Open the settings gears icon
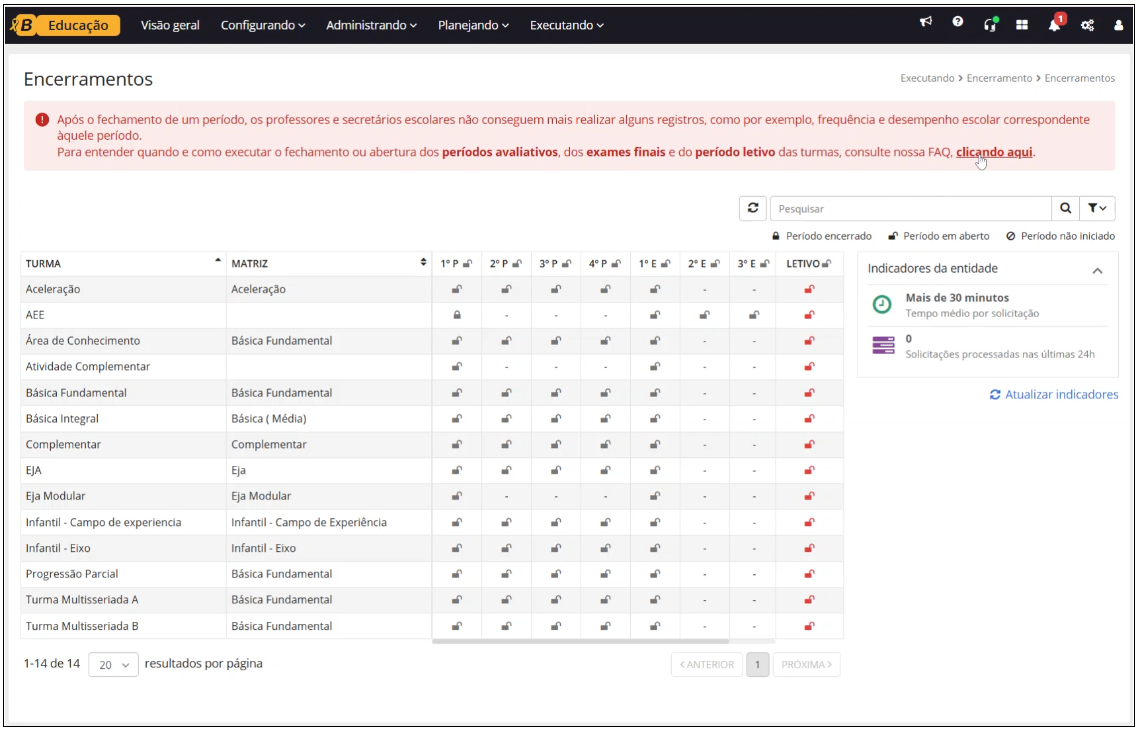 (1087, 25)
